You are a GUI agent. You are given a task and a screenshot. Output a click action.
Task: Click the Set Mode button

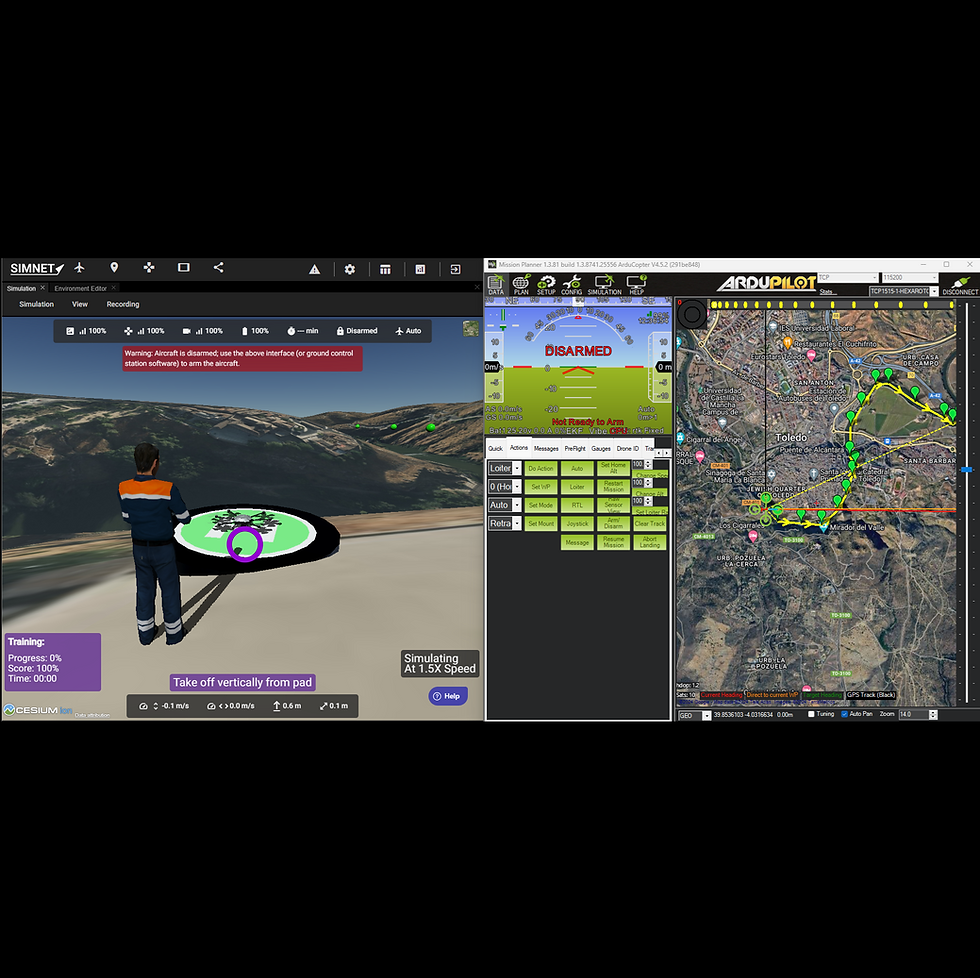[541, 505]
